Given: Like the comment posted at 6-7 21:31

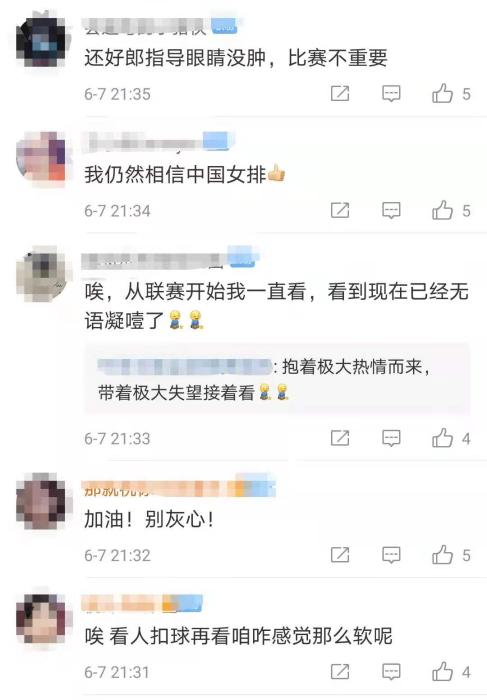Looking at the screenshot, I should pos(442,672).
